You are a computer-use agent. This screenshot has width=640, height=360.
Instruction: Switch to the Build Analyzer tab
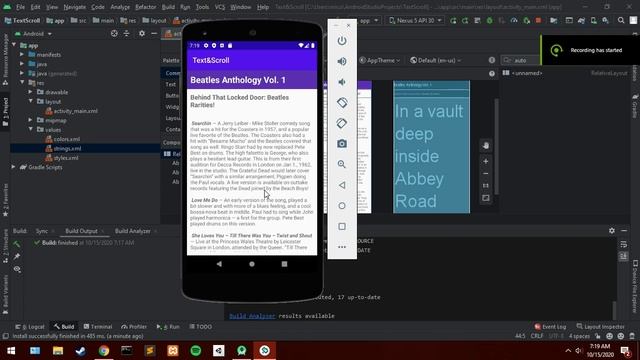pyautogui.click(x=133, y=231)
